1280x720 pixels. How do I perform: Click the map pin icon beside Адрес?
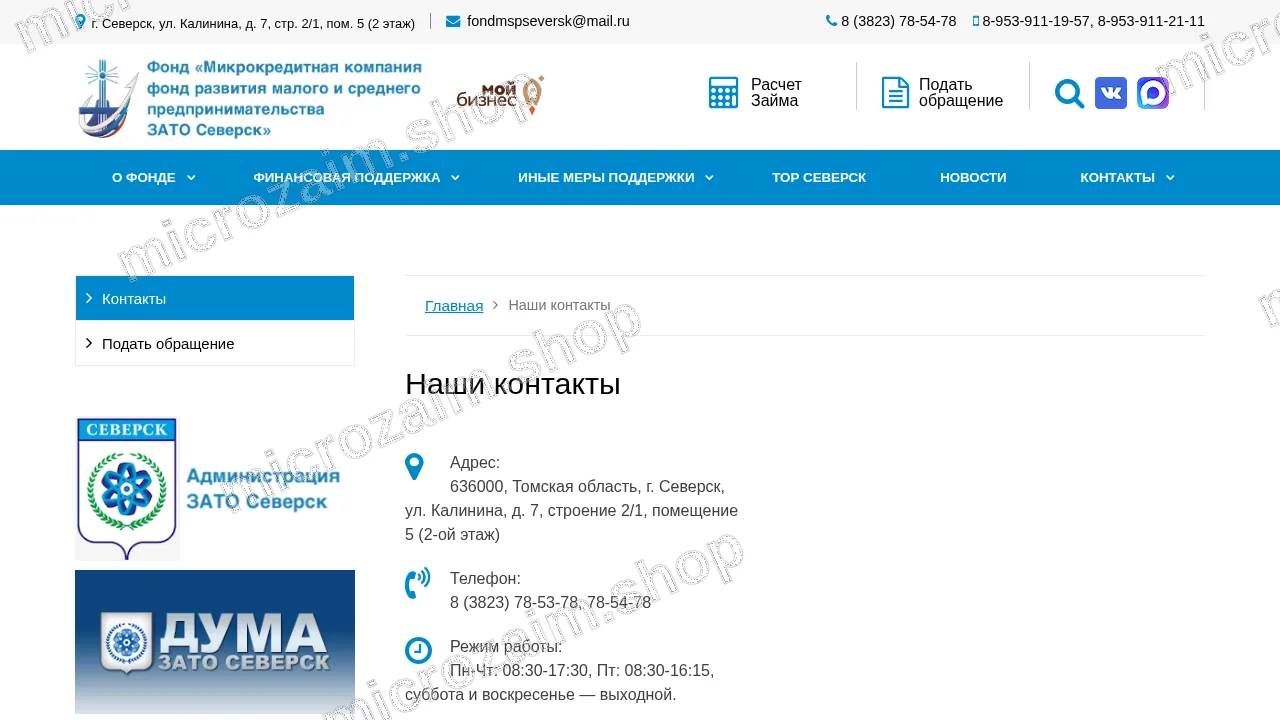click(414, 467)
